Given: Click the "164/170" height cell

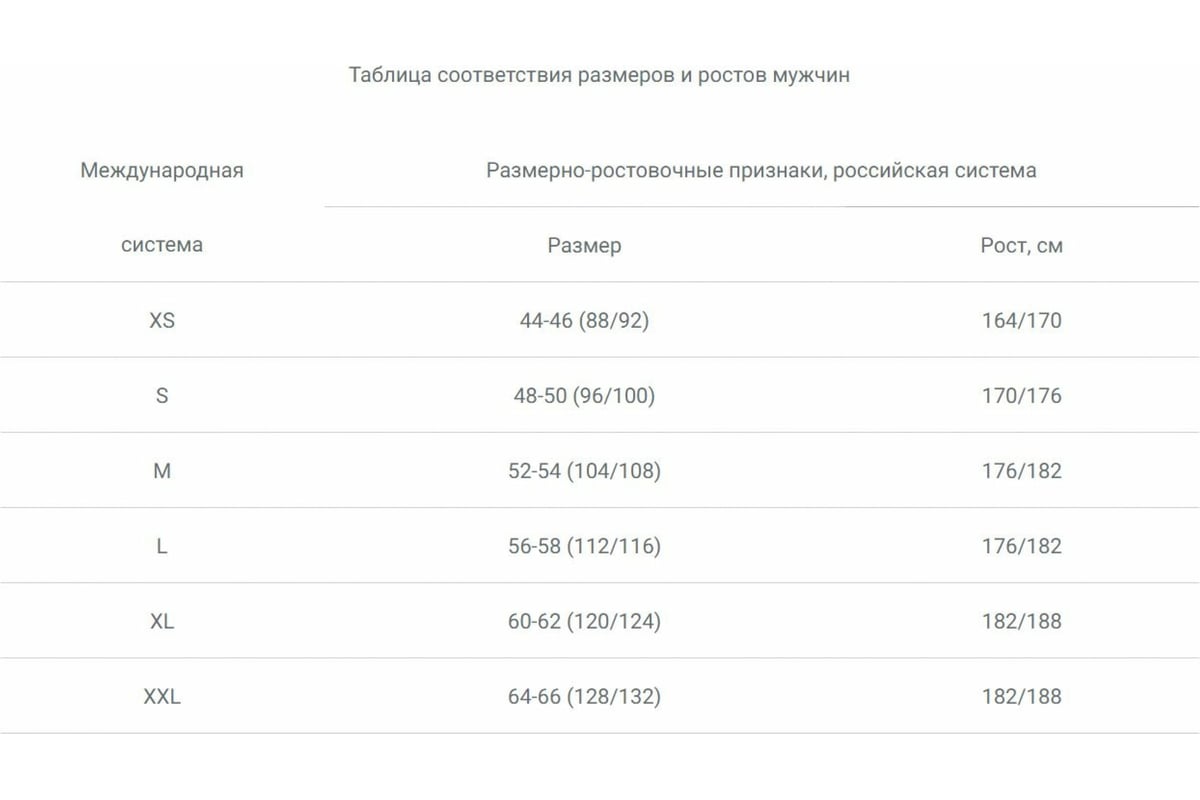Looking at the screenshot, I should coord(1021,321).
